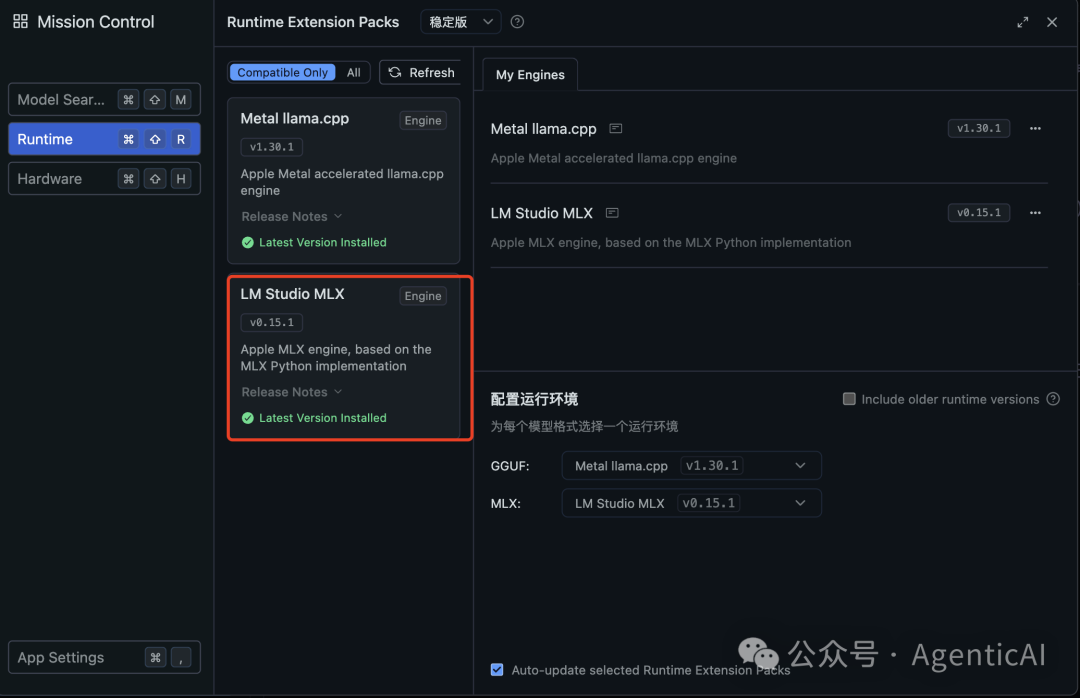Select the Runtime sidebar item
This screenshot has height=698, width=1080.
[105, 139]
